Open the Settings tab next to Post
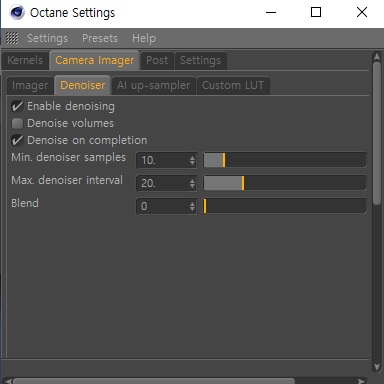The width and height of the screenshot is (384, 384). (200, 60)
